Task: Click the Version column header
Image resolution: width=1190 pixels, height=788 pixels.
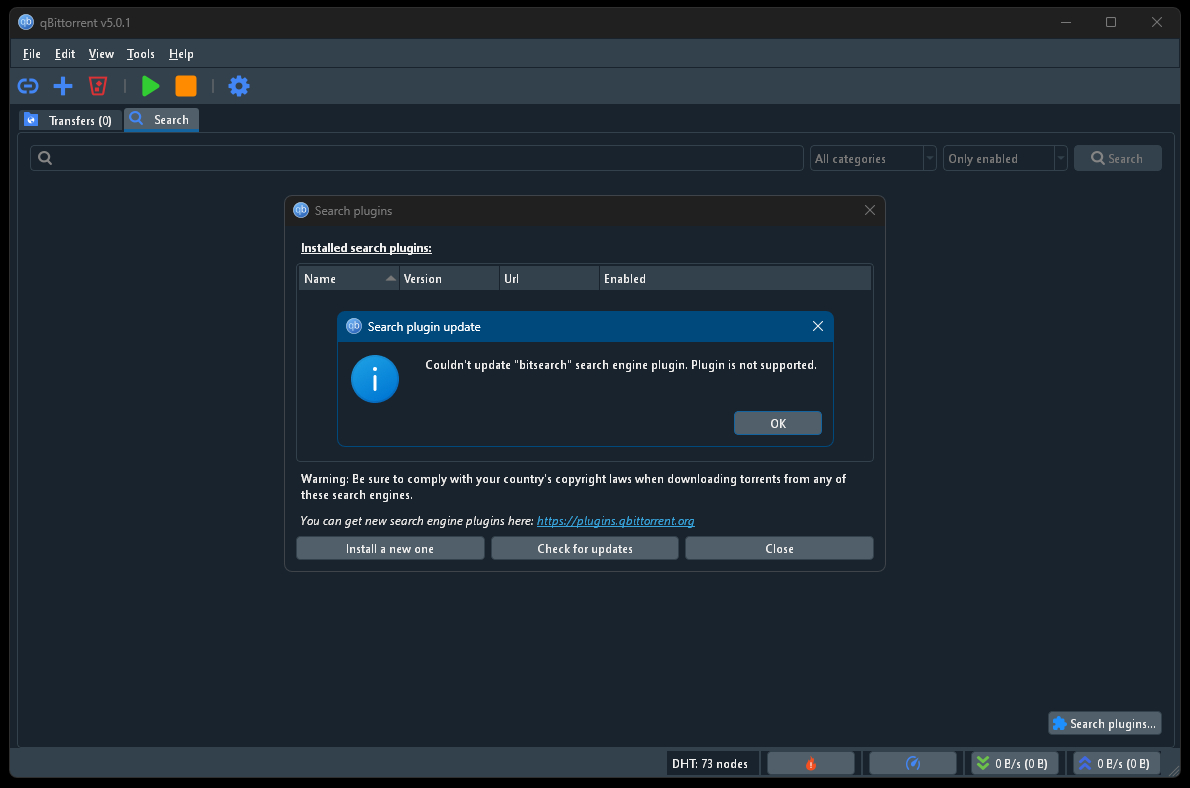Action: click(449, 279)
